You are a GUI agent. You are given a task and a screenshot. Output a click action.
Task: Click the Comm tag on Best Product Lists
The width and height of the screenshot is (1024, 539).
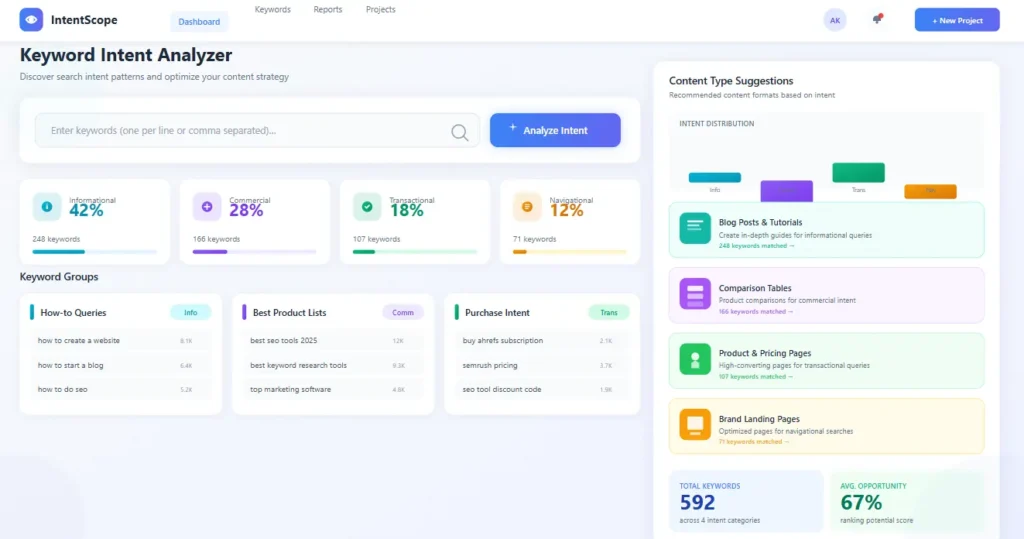coord(403,312)
